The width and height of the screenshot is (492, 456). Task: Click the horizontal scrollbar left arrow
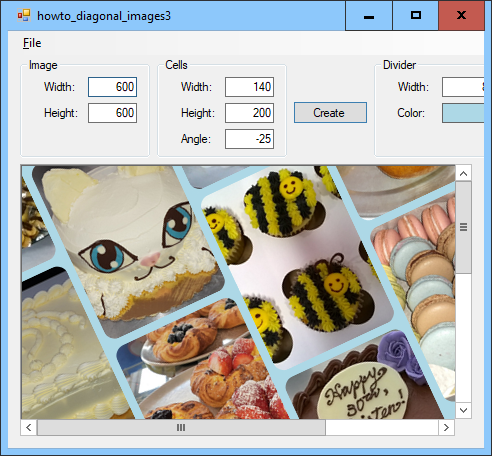(x=29, y=427)
